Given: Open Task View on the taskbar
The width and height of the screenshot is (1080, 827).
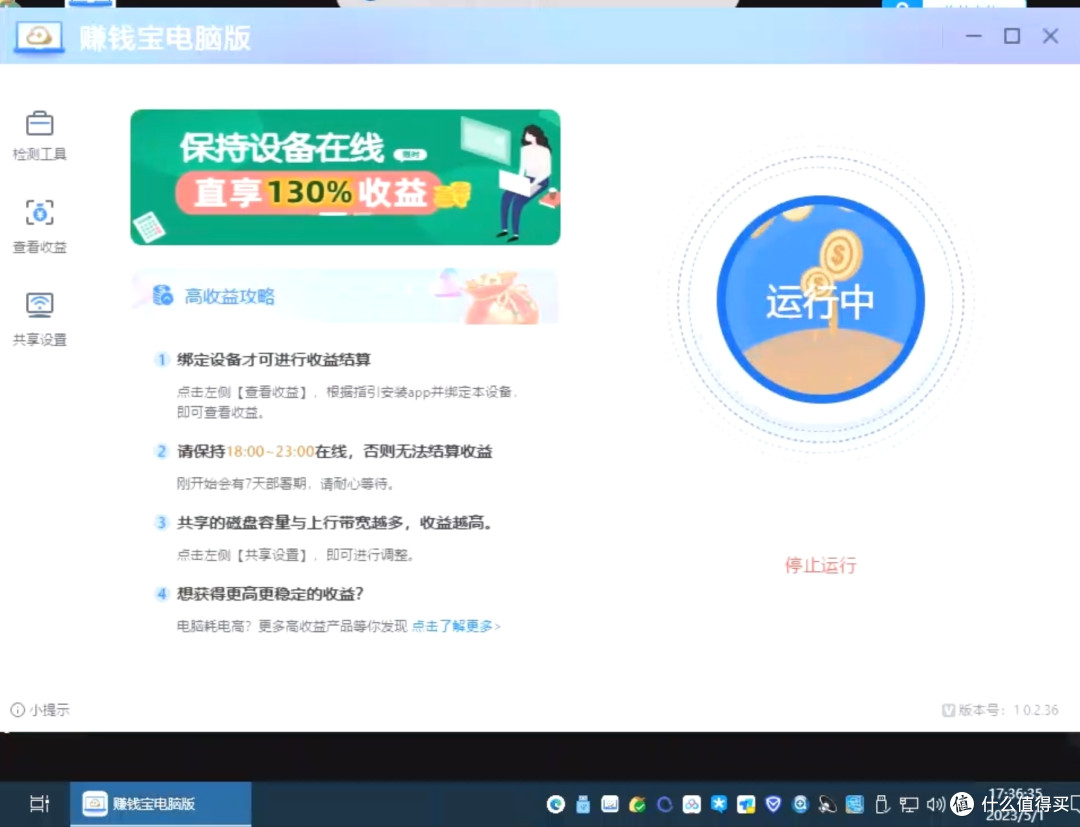Looking at the screenshot, I should 39,804.
